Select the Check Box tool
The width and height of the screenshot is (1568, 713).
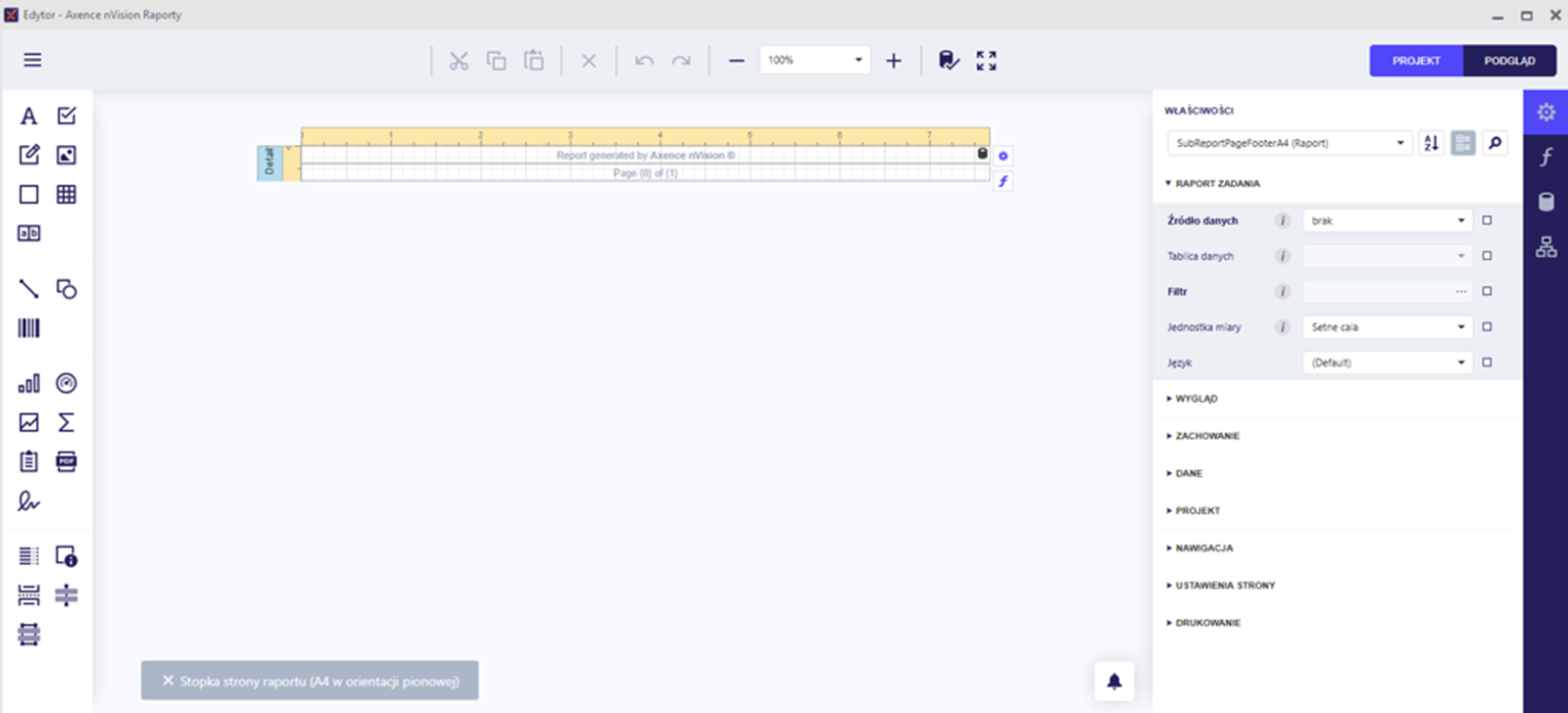pos(66,117)
